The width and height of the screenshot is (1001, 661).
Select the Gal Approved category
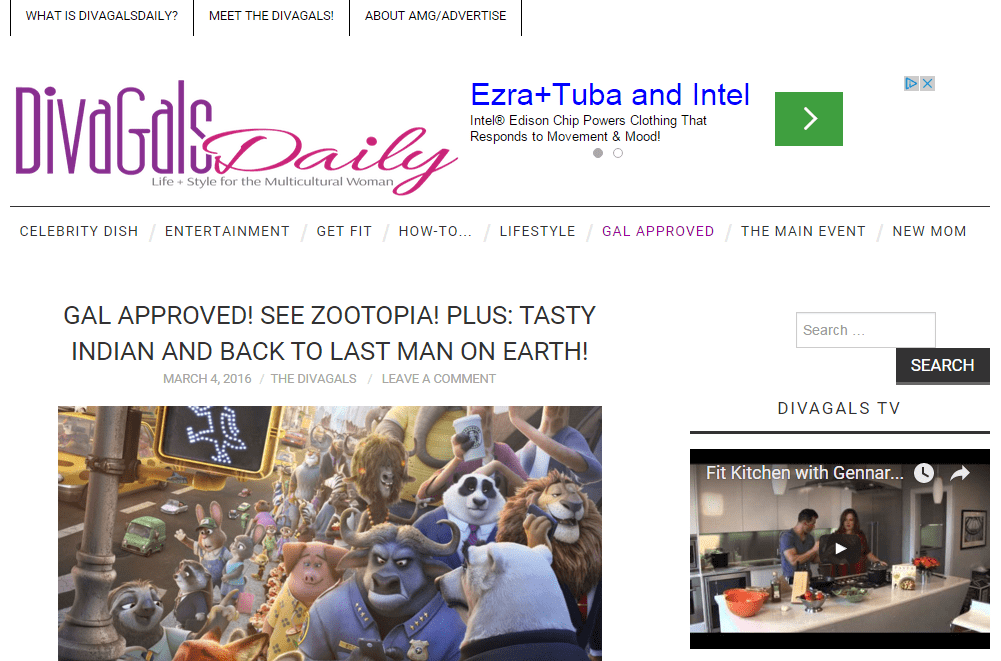(658, 231)
